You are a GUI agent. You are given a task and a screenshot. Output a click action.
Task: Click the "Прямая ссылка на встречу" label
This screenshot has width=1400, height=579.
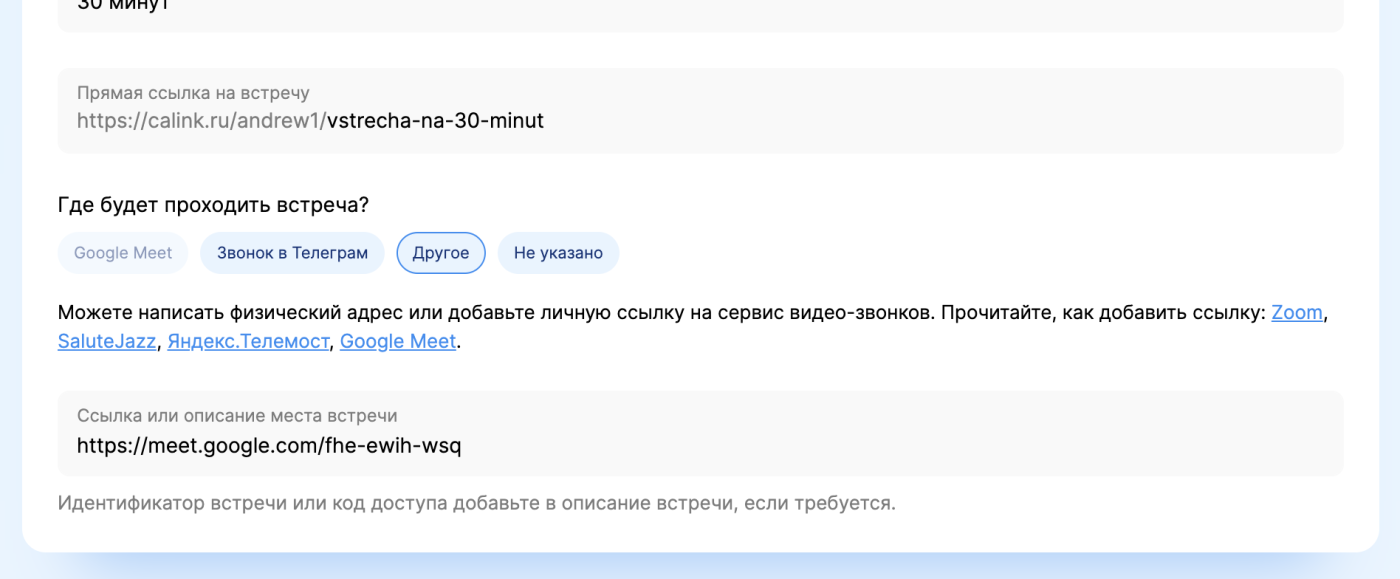point(193,93)
